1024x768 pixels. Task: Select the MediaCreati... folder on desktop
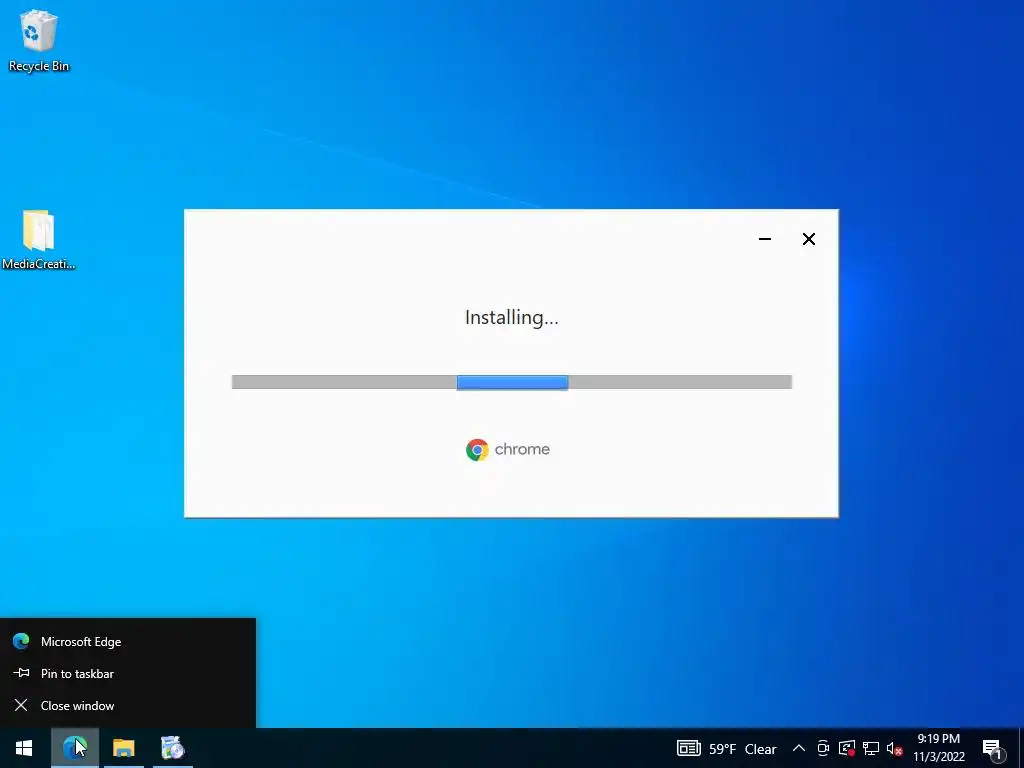pos(39,239)
